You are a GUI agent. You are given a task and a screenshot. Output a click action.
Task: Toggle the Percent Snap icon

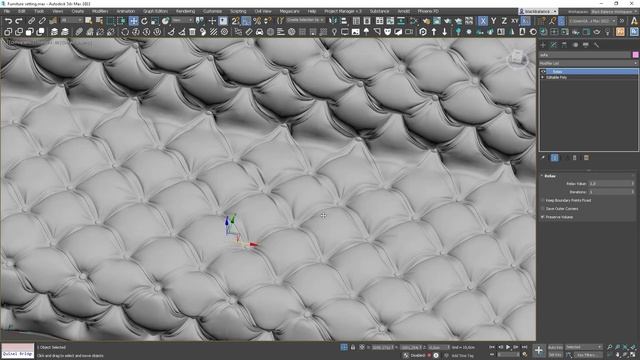pos(257,21)
